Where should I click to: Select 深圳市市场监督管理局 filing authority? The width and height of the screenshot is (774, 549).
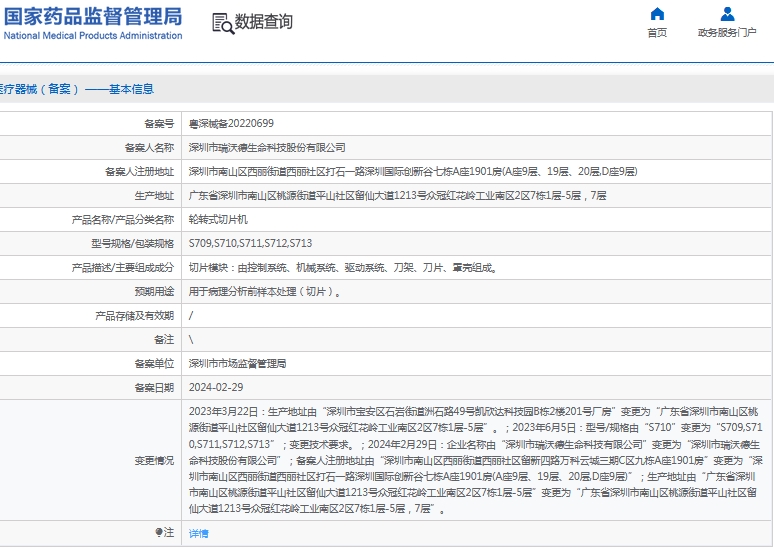237,364
